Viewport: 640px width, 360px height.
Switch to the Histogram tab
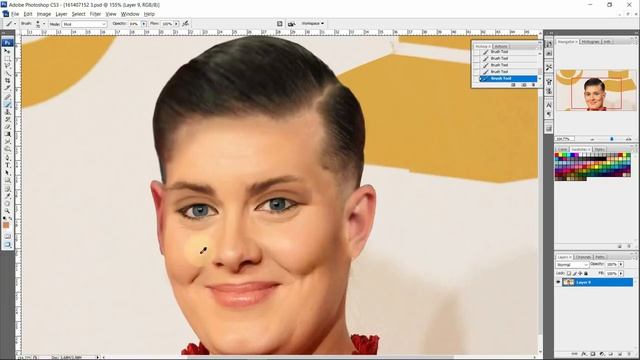tap(590, 42)
